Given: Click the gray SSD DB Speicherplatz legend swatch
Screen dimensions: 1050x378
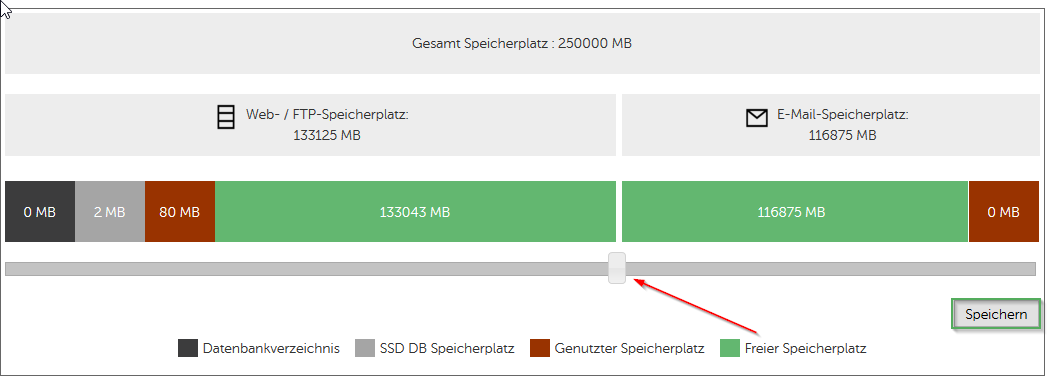Looking at the screenshot, I should coord(364,349).
